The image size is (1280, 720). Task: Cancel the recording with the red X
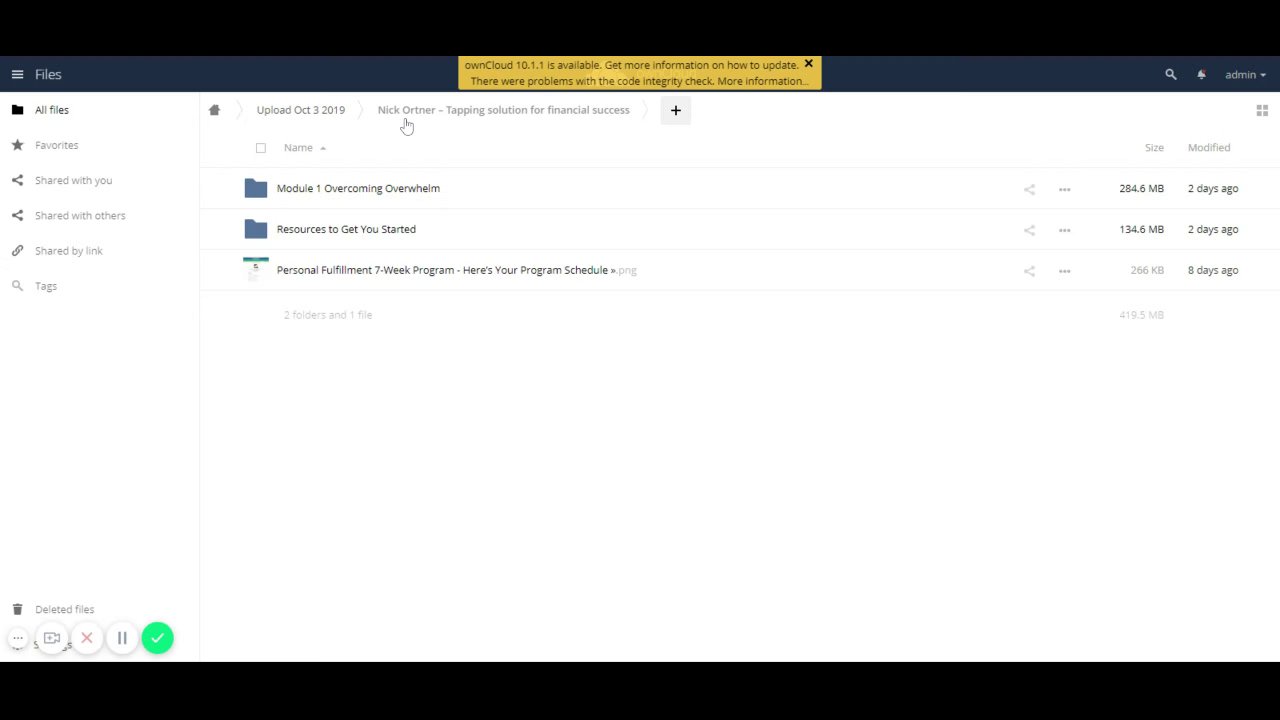pos(87,638)
